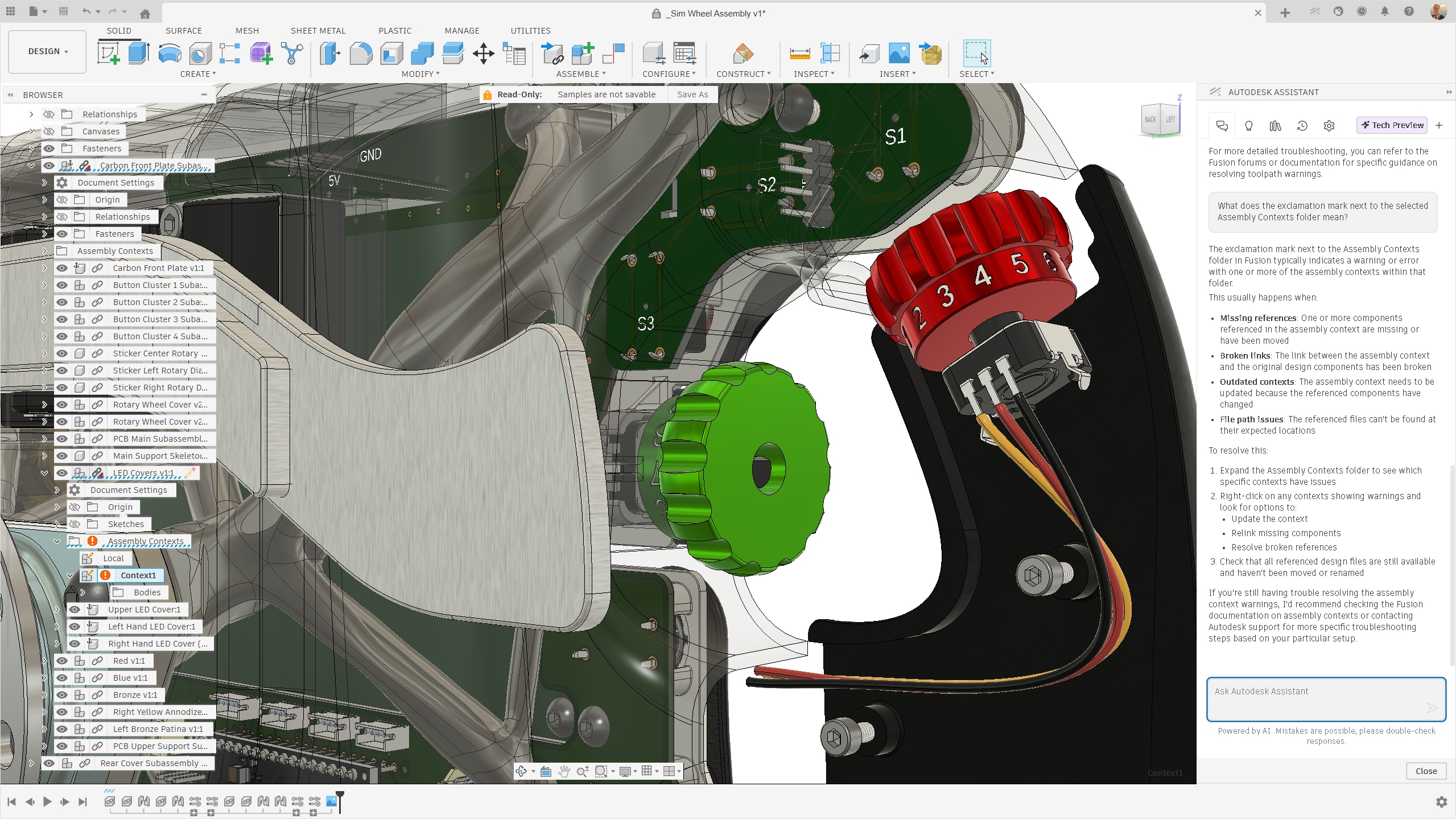Click the Save As button
Viewport: 1456px width, 819px height.
tap(692, 94)
